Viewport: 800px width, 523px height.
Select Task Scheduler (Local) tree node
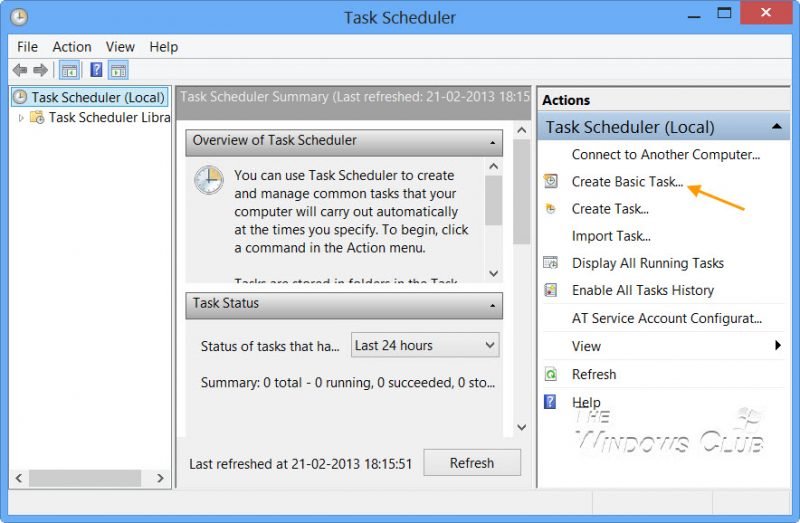[90, 97]
